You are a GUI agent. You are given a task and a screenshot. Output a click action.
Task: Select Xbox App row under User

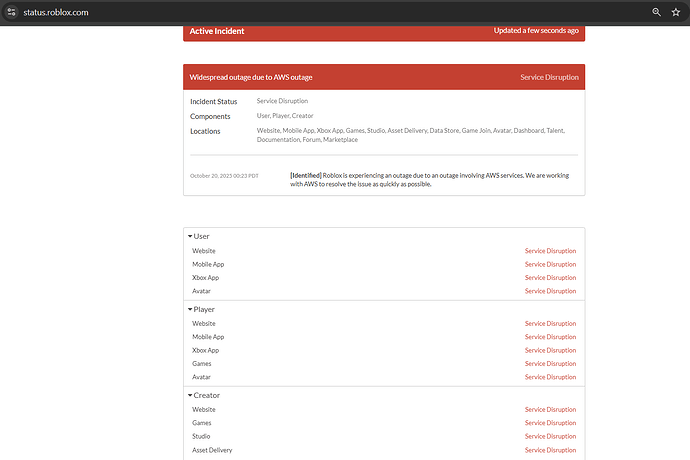(x=384, y=278)
